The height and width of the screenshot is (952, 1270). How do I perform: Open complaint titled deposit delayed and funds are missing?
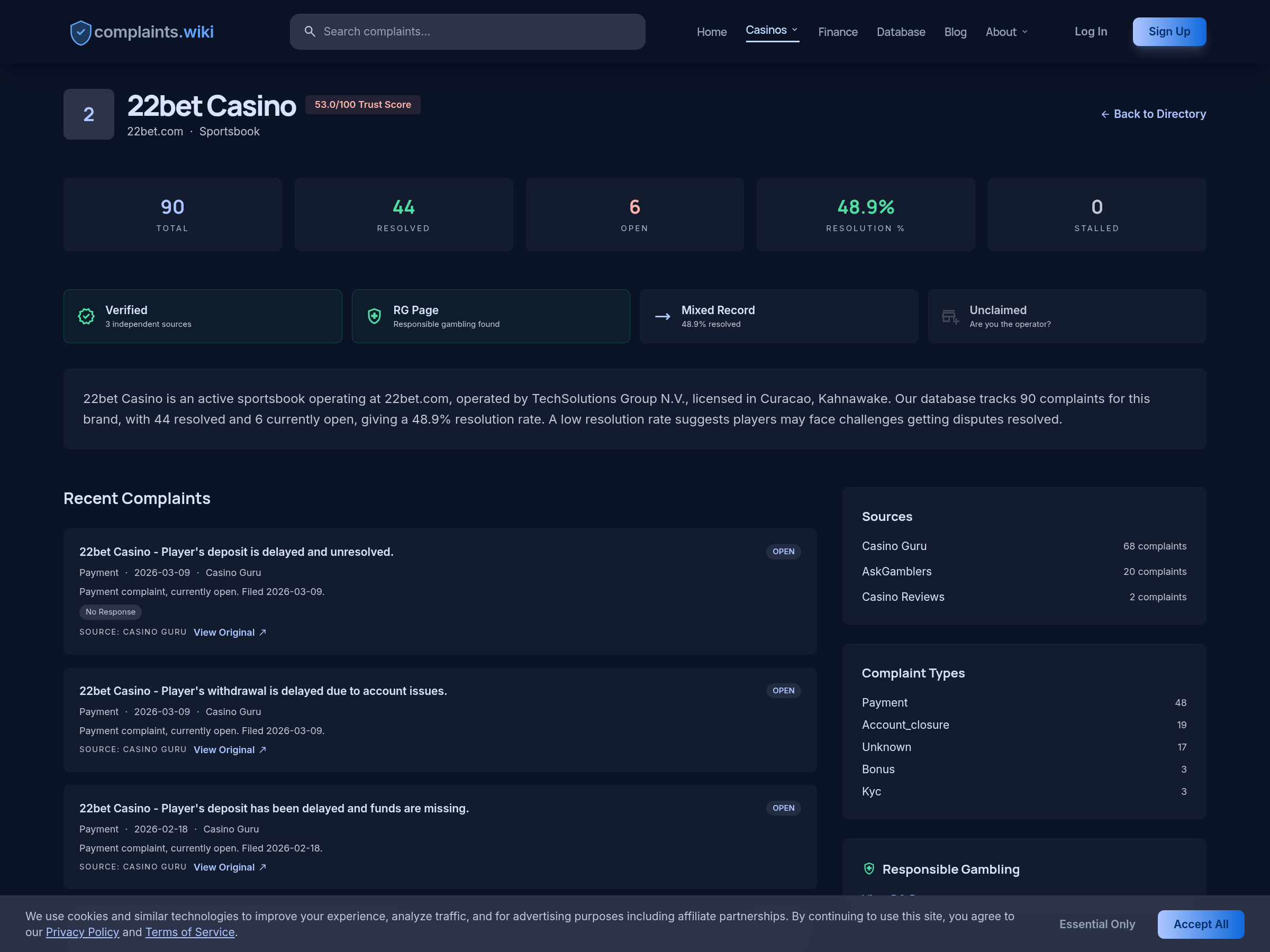[274, 809]
